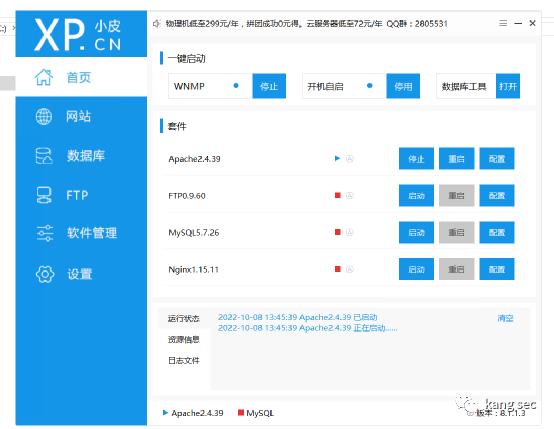Open the 首页 home icon in sidebar
This screenshot has height=429, width=554.
point(44,77)
